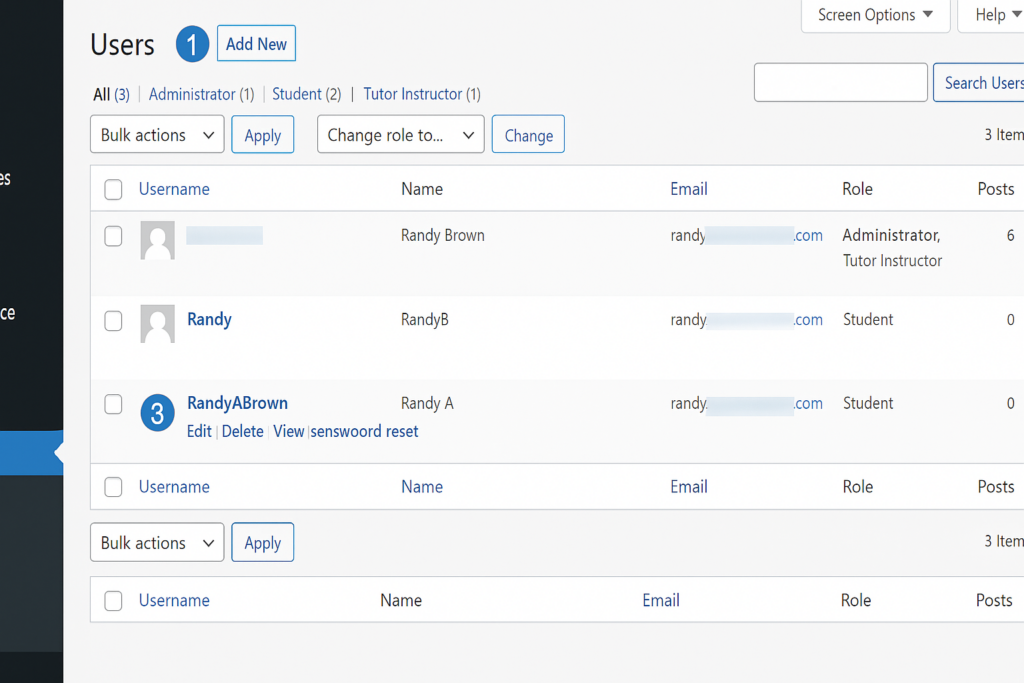Open the Screen Options panel
Image resolution: width=1024 pixels, height=683 pixels.
pos(875,15)
